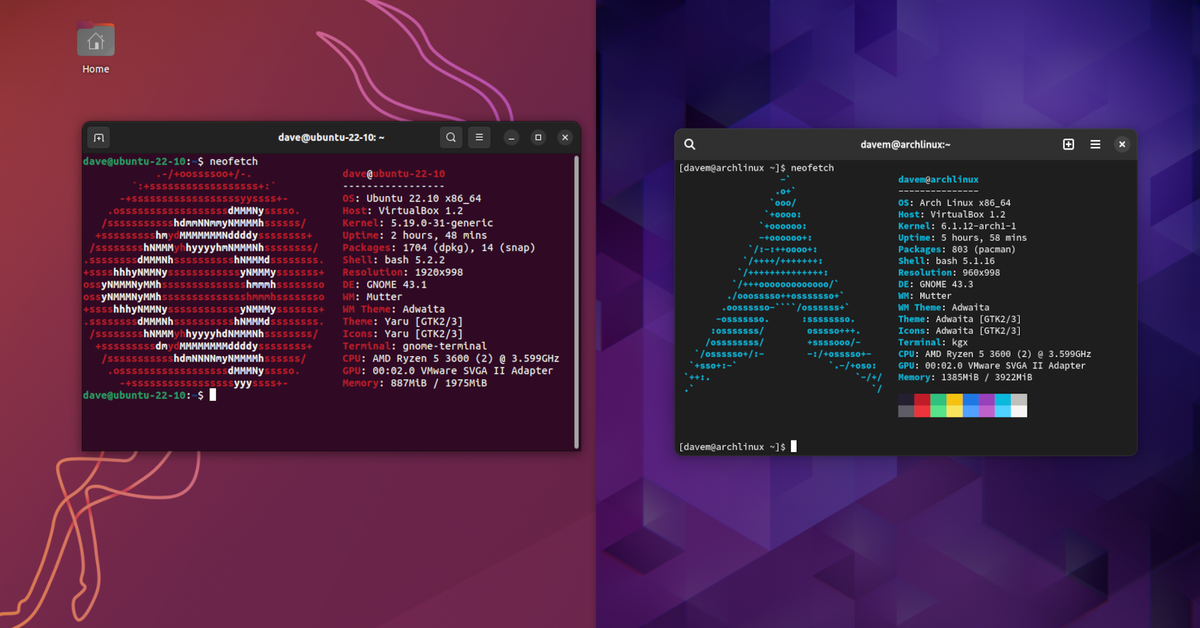
Task: Click the yellow swatch in top color row
Action: tap(954, 399)
